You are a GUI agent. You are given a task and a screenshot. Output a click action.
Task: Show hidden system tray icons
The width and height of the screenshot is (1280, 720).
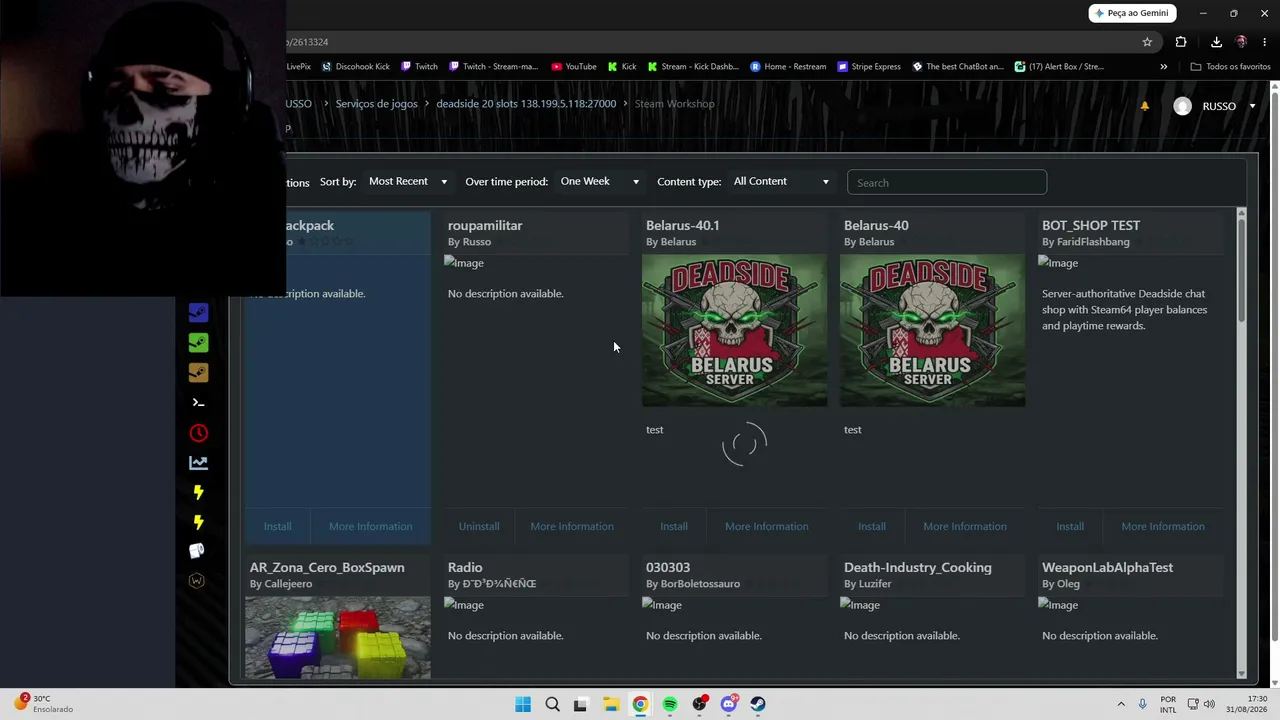click(x=1121, y=704)
